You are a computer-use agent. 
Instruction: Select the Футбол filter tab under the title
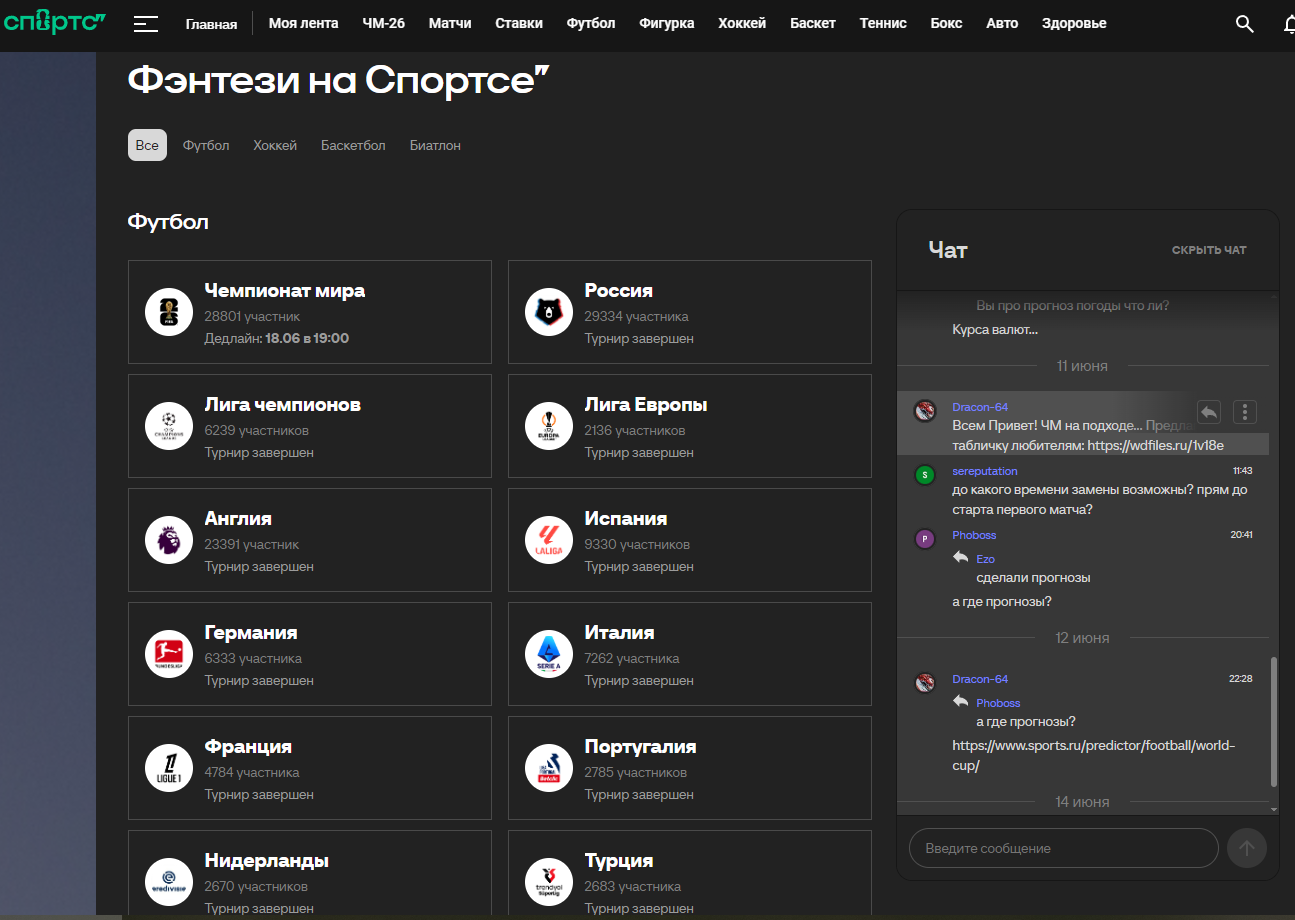pyautogui.click(x=206, y=145)
